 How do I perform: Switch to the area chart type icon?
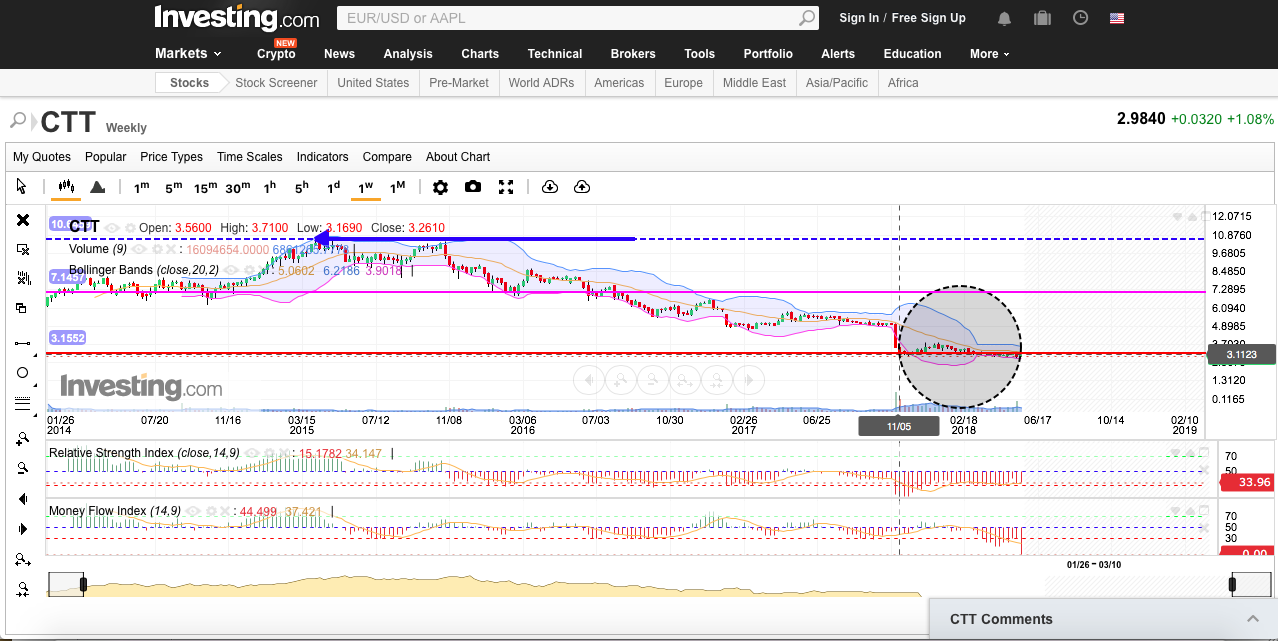(97, 187)
